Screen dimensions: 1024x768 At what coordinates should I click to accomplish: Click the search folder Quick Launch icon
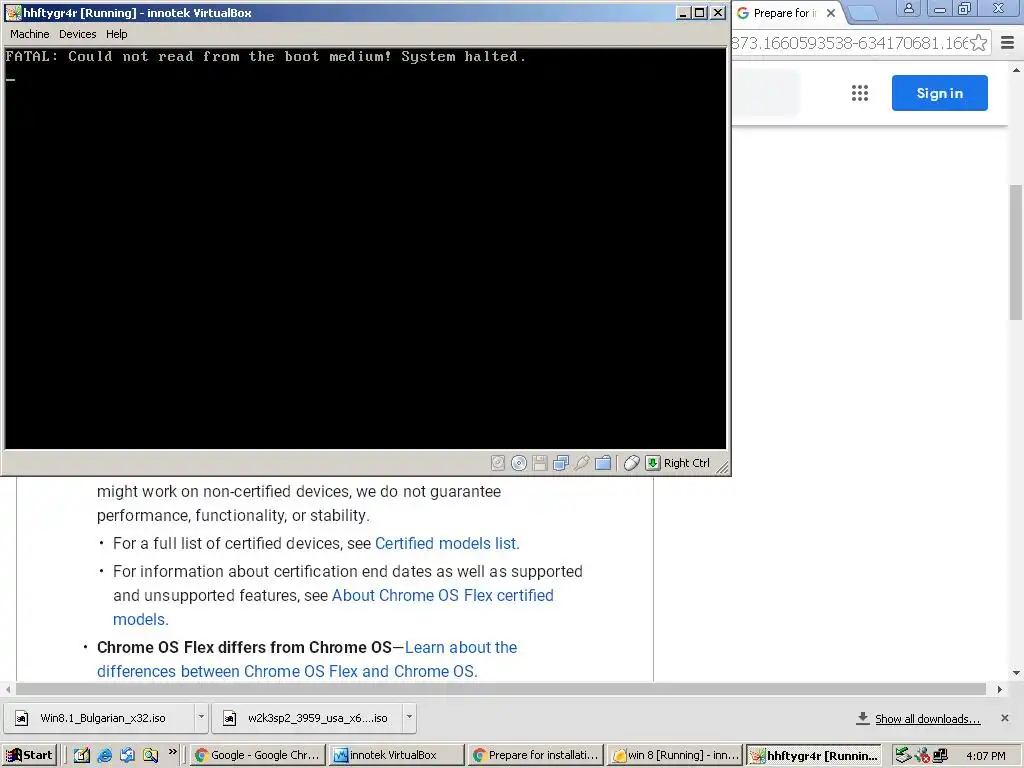click(x=150, y=755)
